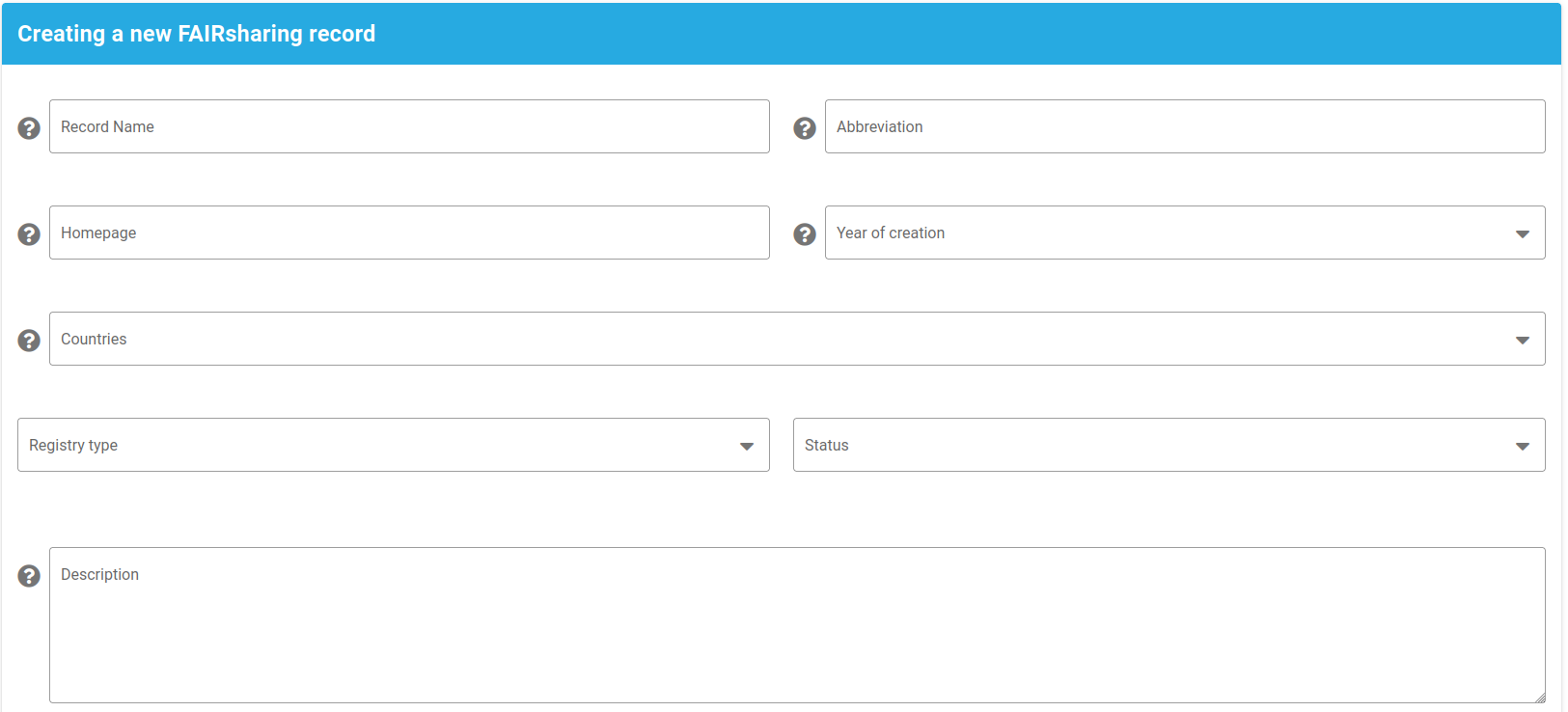
Task: Show help tooltip for Homepage field
Action: pos(29,234)
